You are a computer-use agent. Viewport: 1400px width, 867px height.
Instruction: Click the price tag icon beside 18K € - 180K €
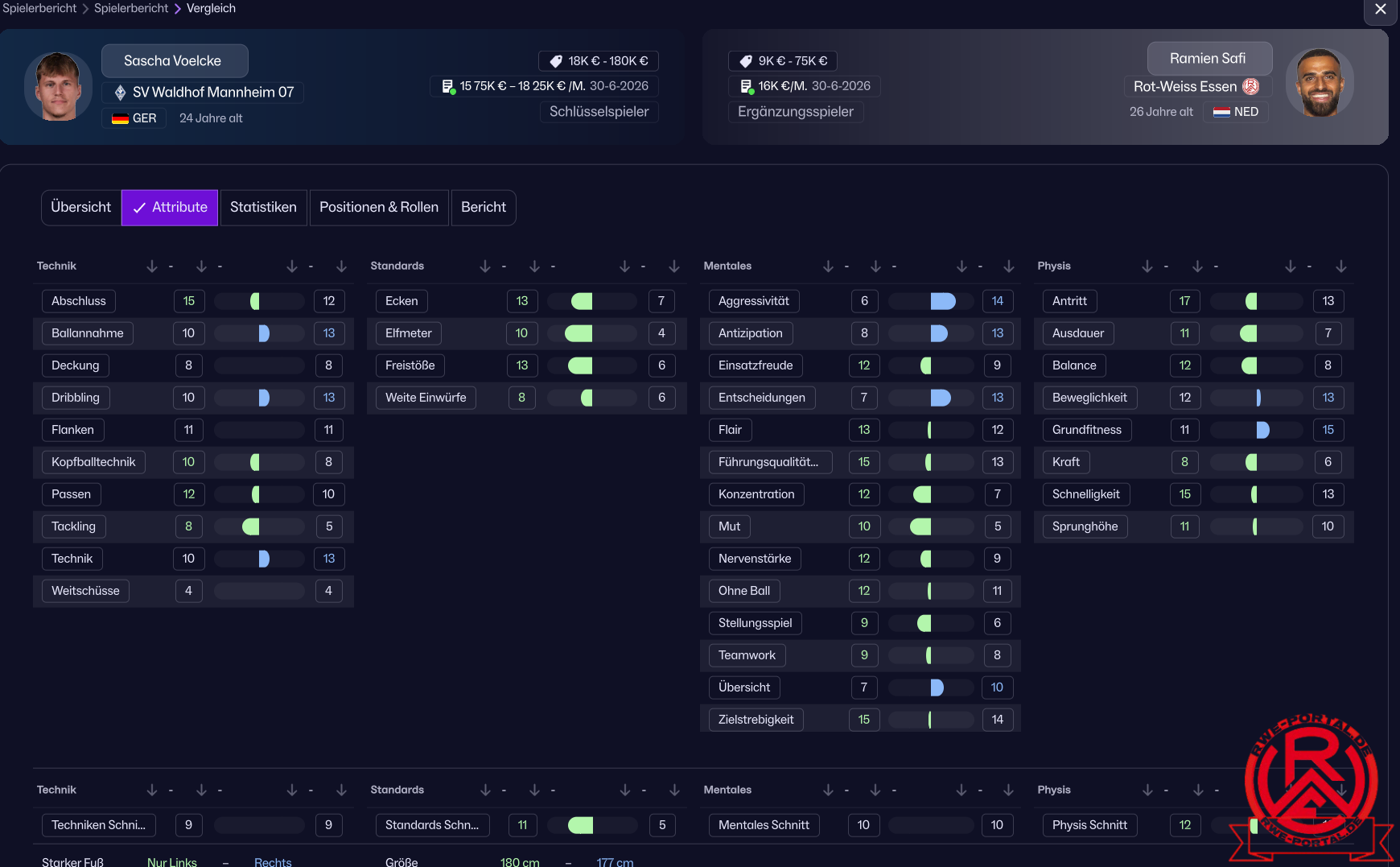pos(555,61)
